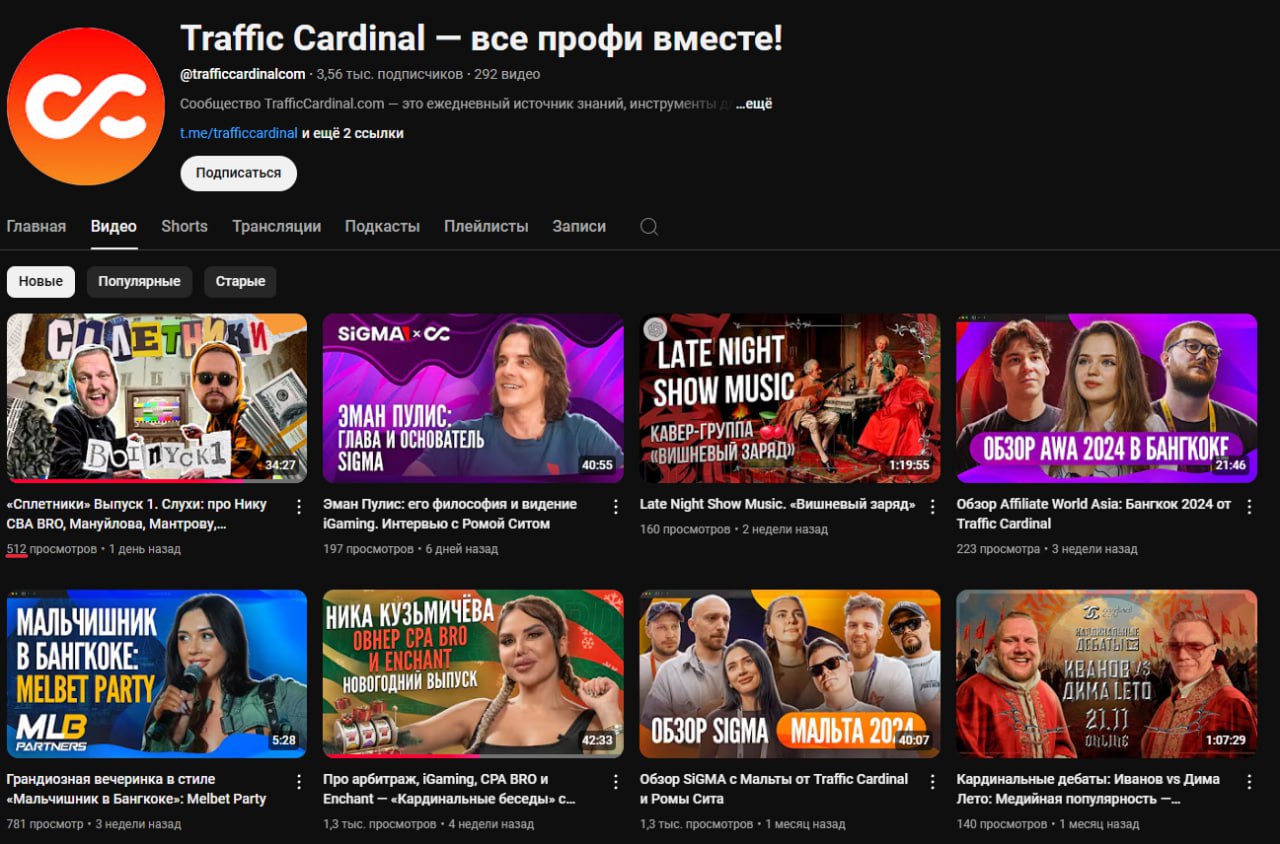Click the 781 просмотр • 3 недели назад text

94,824
